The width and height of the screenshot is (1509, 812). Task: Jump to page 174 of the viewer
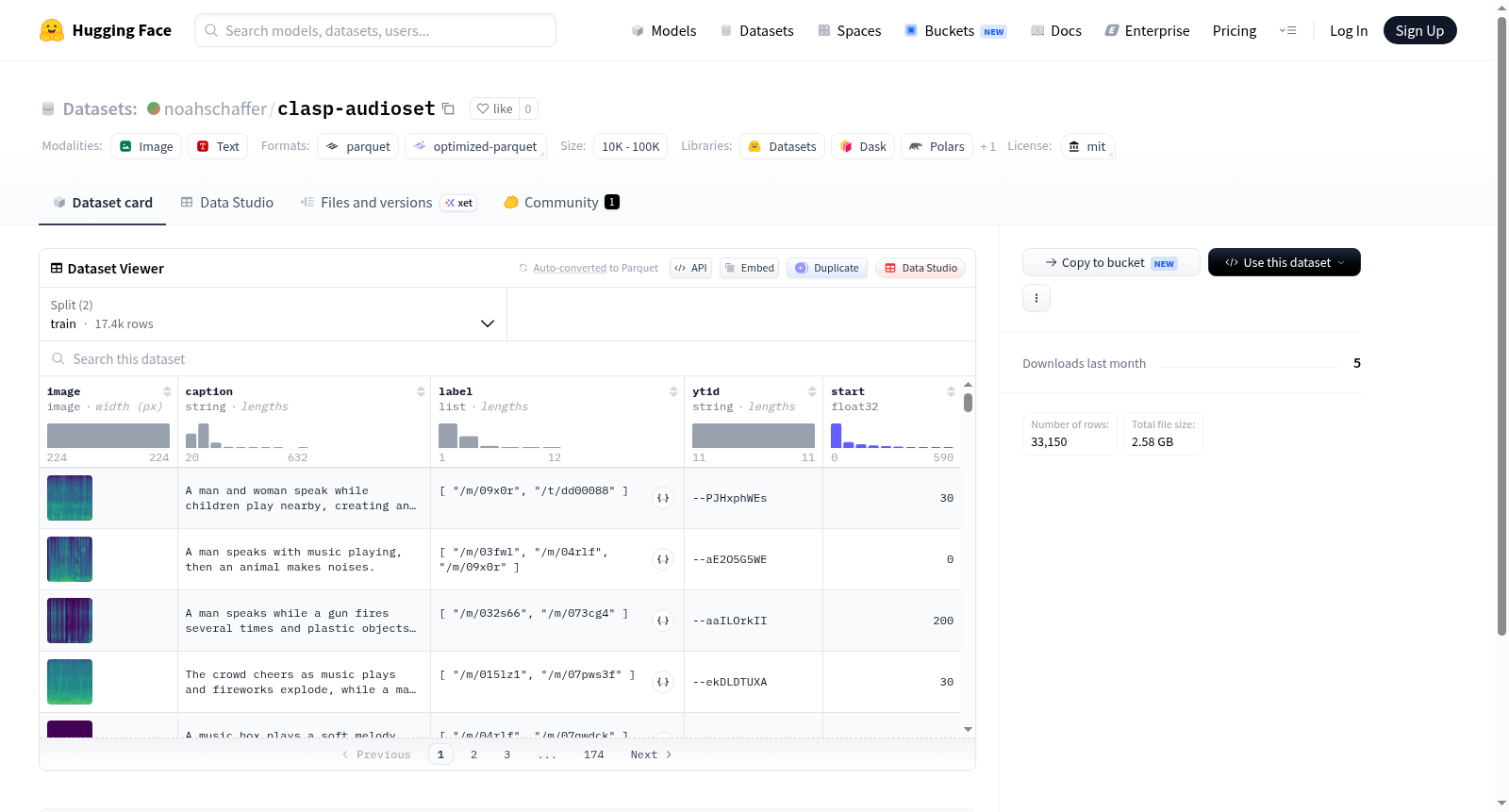(594, 754)
